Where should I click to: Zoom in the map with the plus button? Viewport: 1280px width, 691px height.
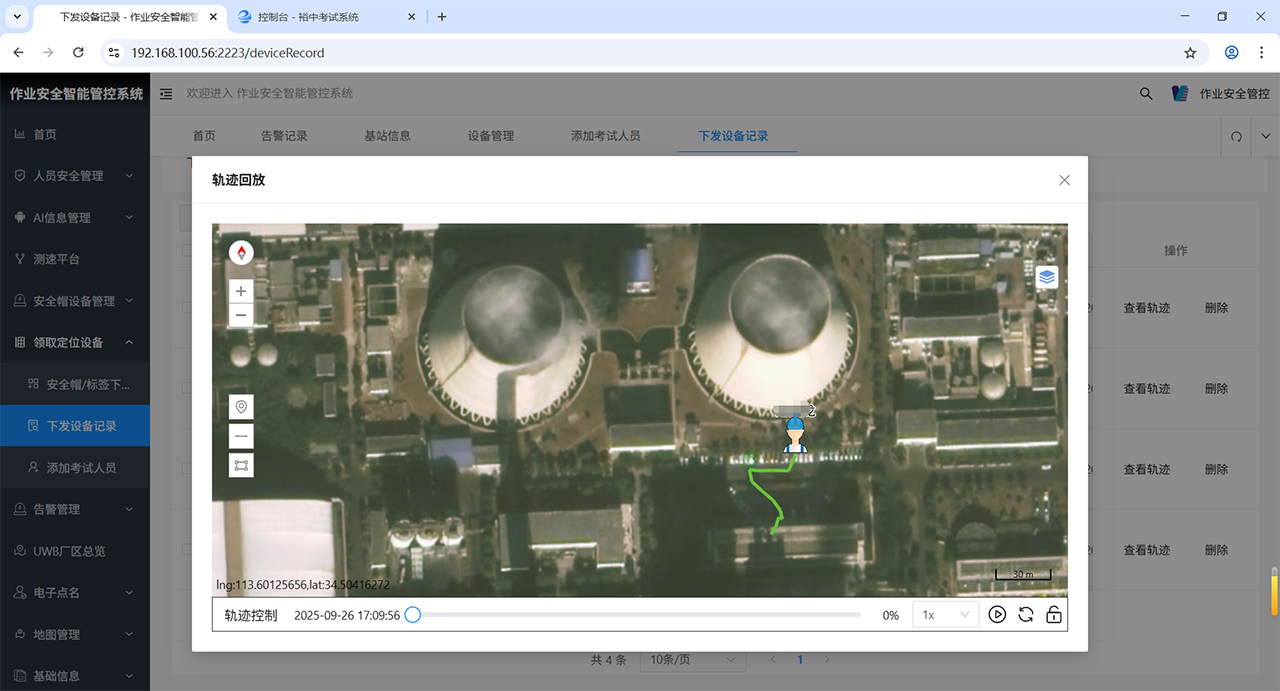241,291
